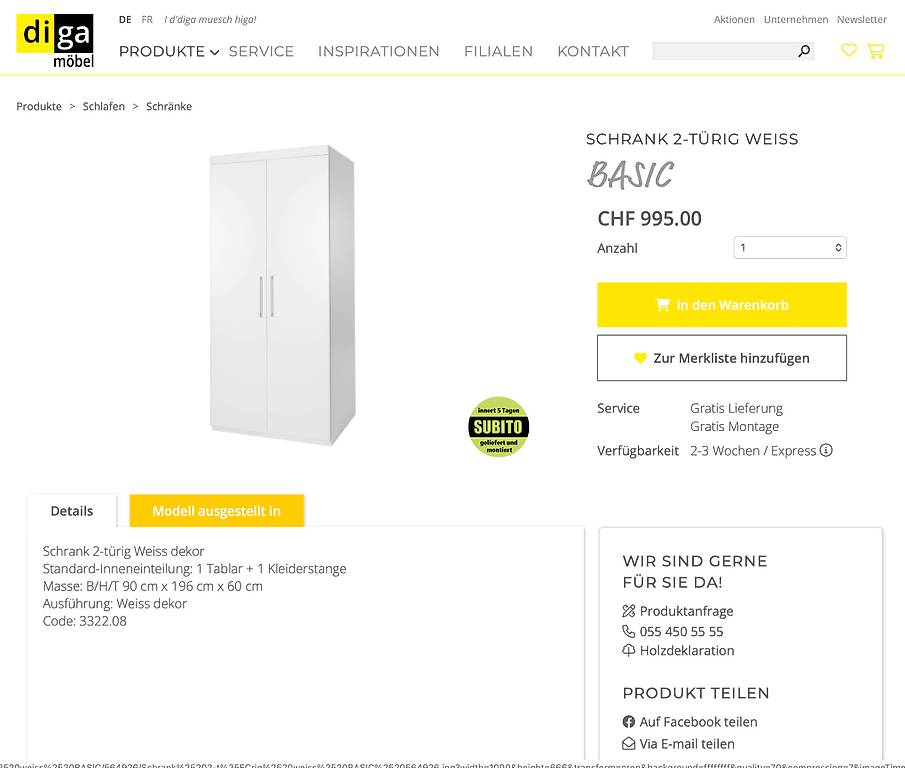Open the wishlist heart icon in header
905x768 pixels.
(848, 50)
